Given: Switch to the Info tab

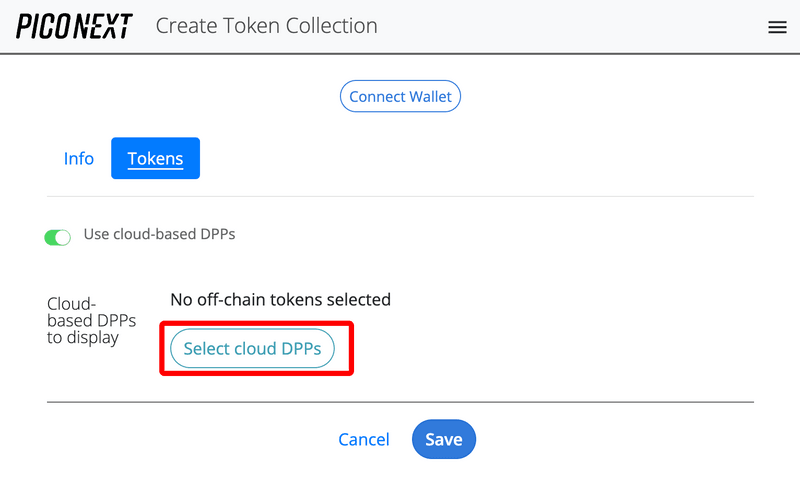Looking at the screenshot, I should (79, 158).
